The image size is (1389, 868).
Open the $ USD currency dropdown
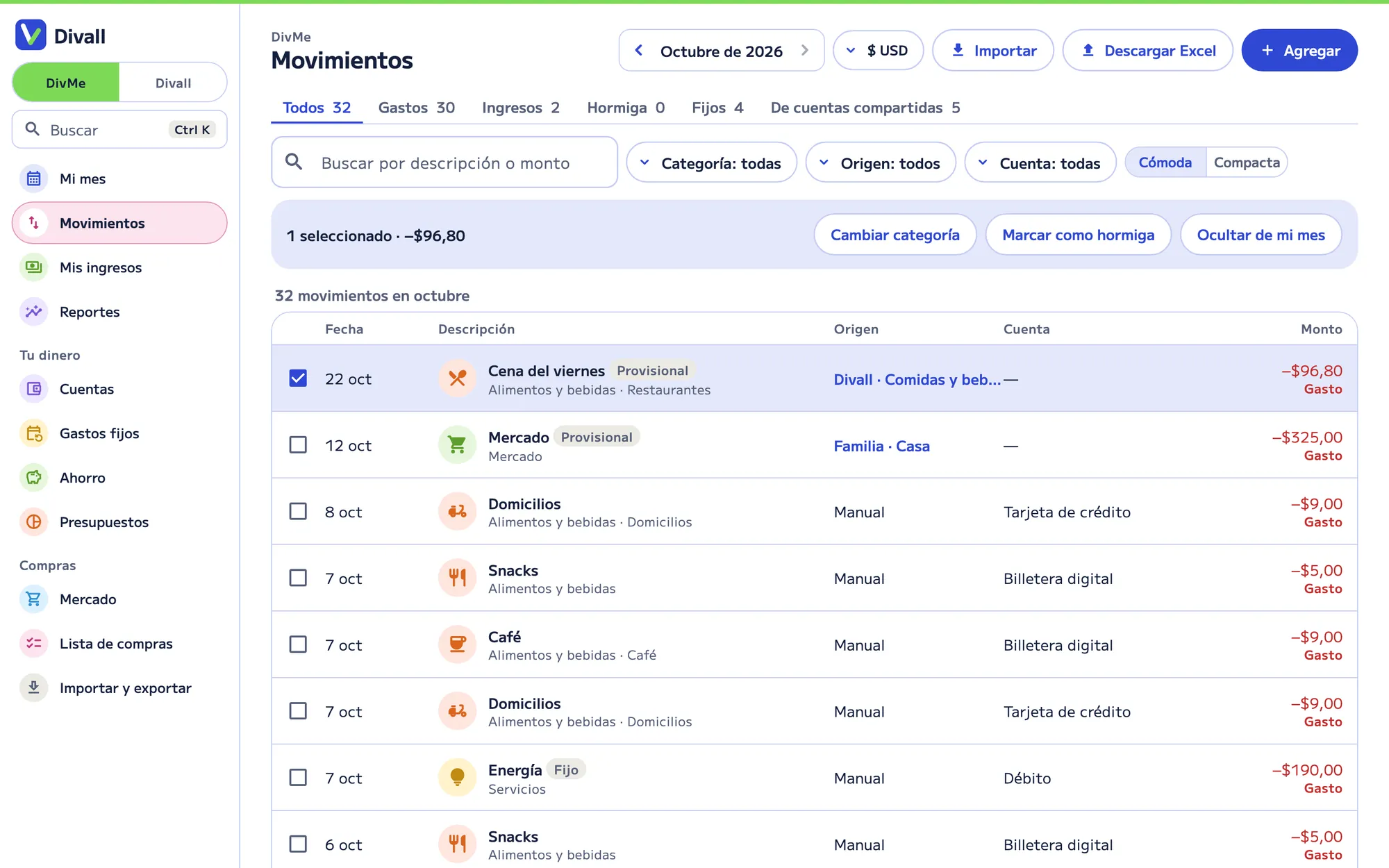(x=878, y=51)
